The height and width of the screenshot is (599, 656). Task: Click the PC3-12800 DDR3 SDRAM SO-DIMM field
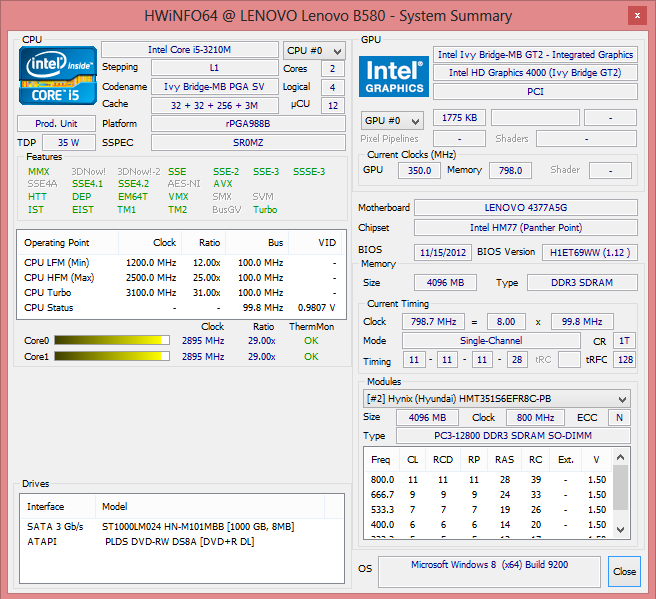(513, 436)
